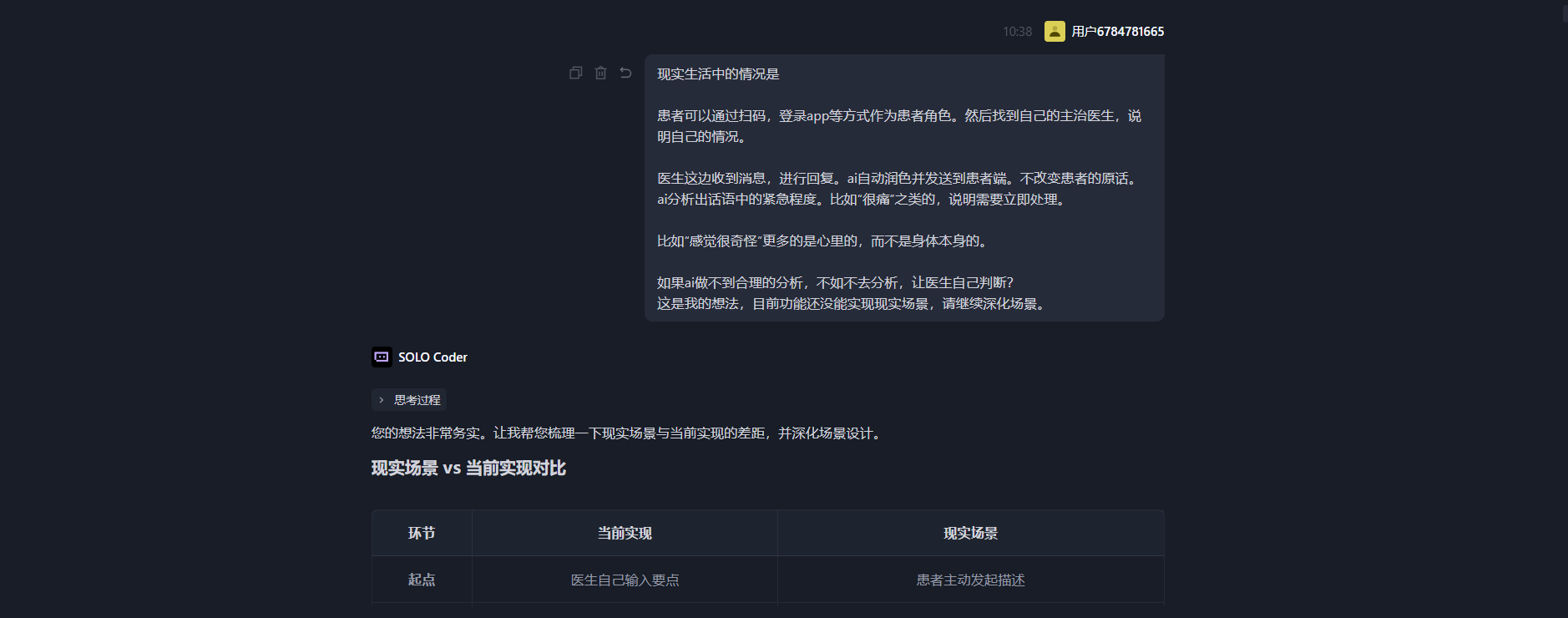Click the SOLO Coder name label
The image size is (1568, 618).
tap(432, 357)
